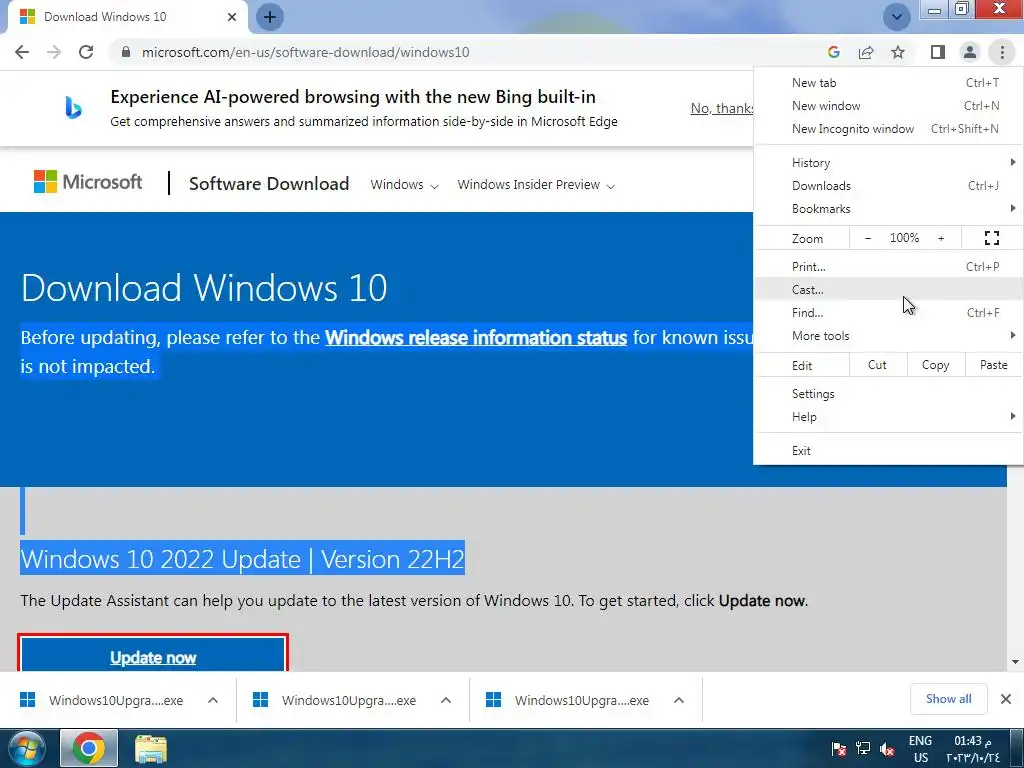
Task: Decrease zoom with the minus button
Action: click(x=868, y=238)
